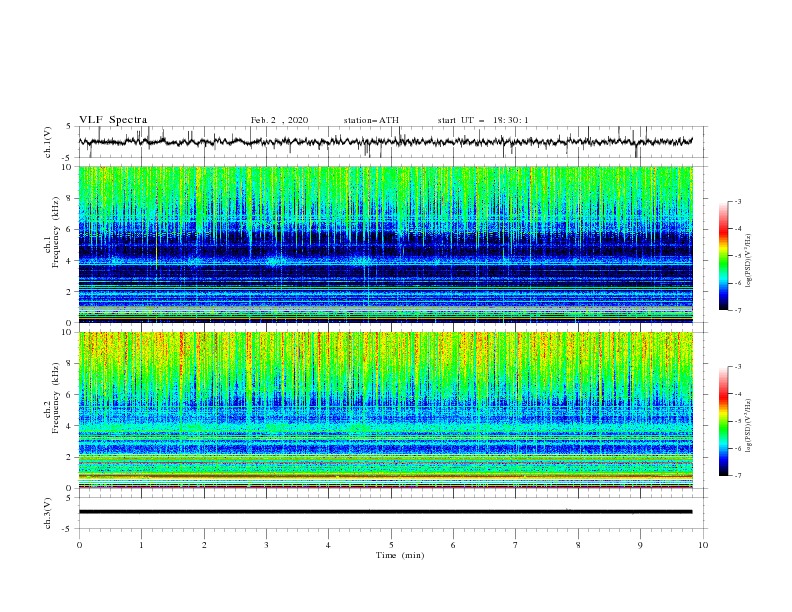Select the "start UT = 18:30:1" text

[483, 120]
